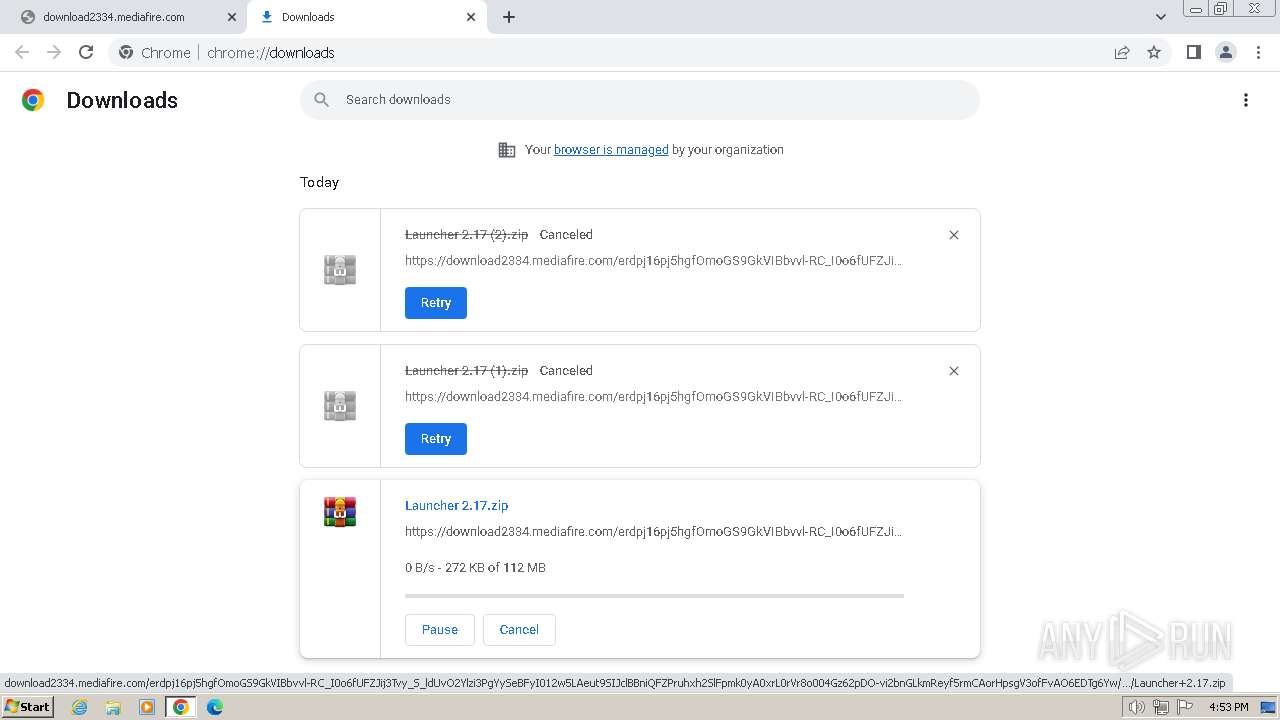Screen dimensions: 1280x720
Task: Open a new tab with plus button
Action: [x=509, y=17]
